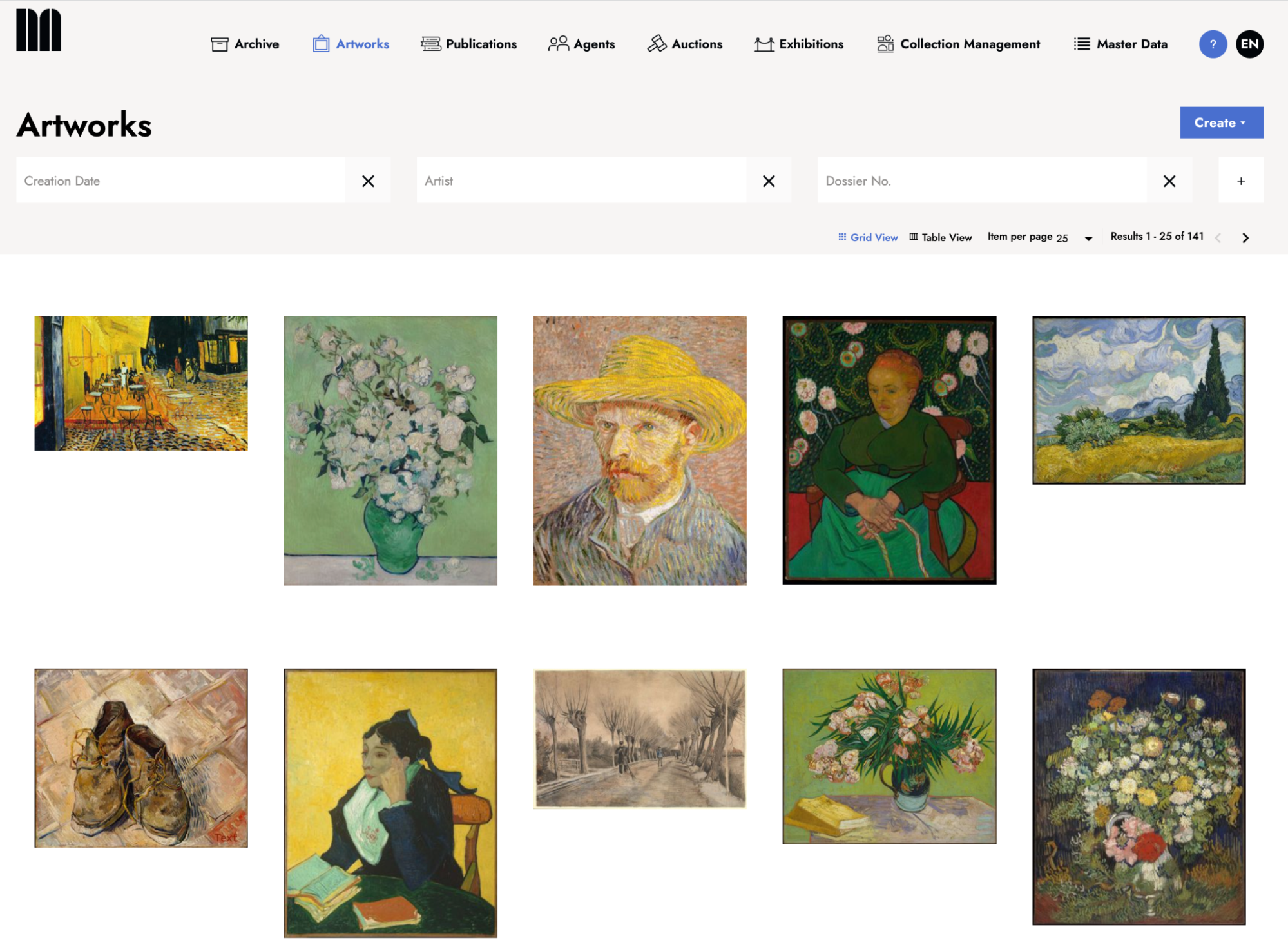1288x947 pixels.
Task: Open the wheat field with cypresses painting
Action: tap(1139, 400)
